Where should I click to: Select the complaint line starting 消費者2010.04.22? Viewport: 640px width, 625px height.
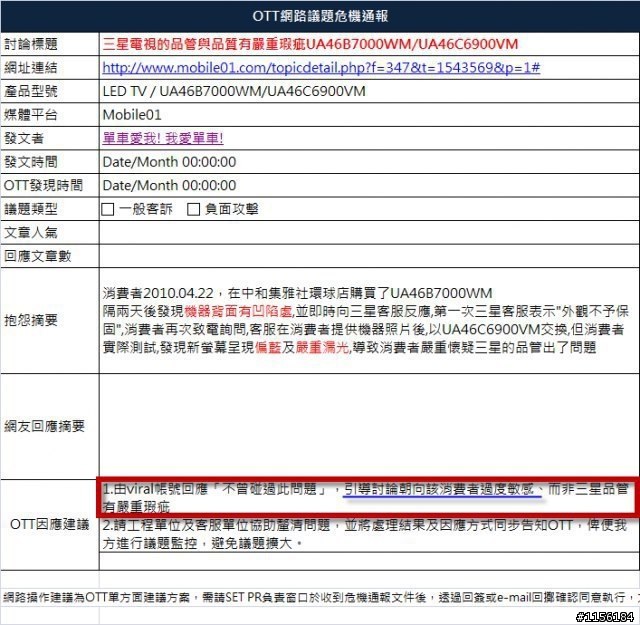(x=297, y=293)
